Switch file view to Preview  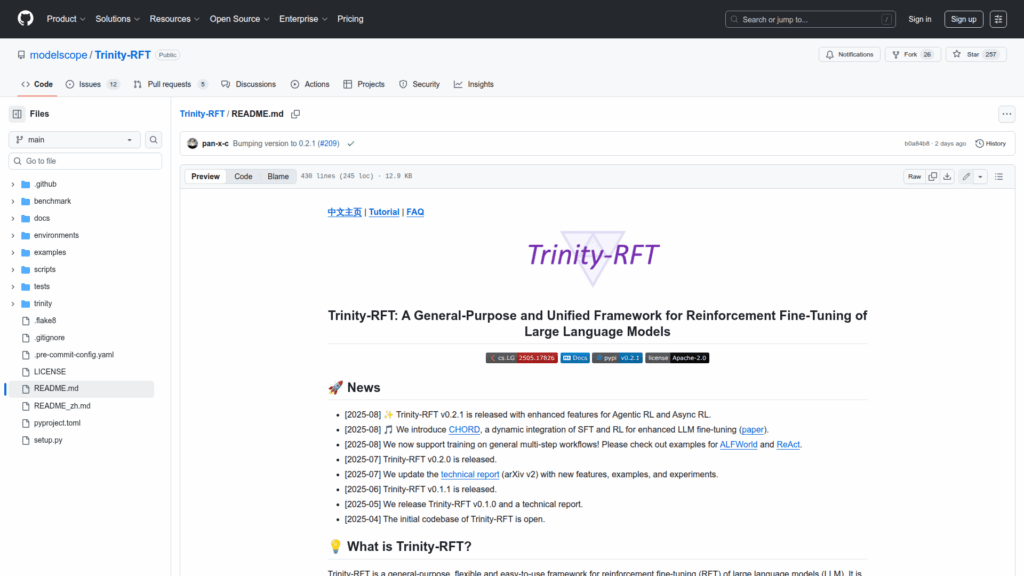coord(205,177)
